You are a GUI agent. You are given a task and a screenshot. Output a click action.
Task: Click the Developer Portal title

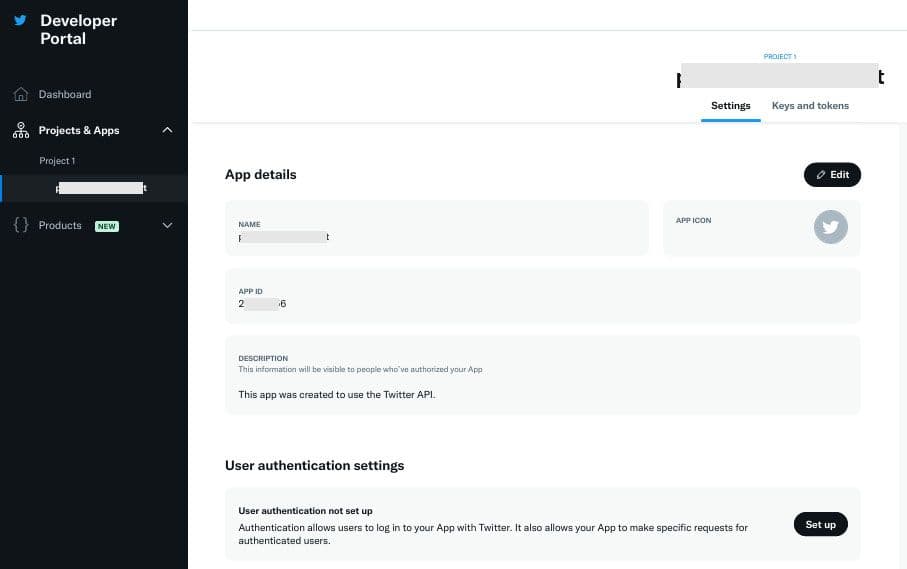(79, 29)
